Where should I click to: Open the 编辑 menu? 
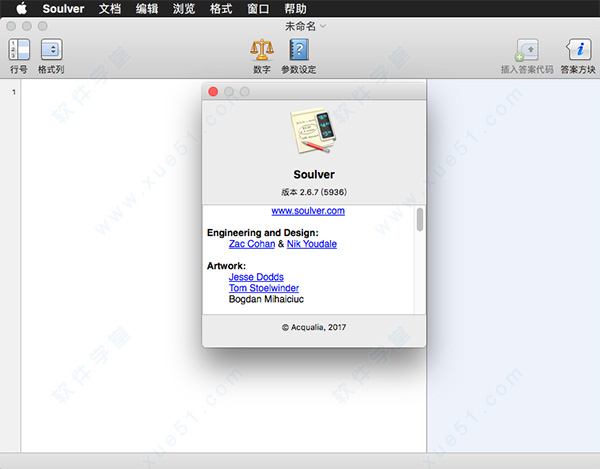147,8
